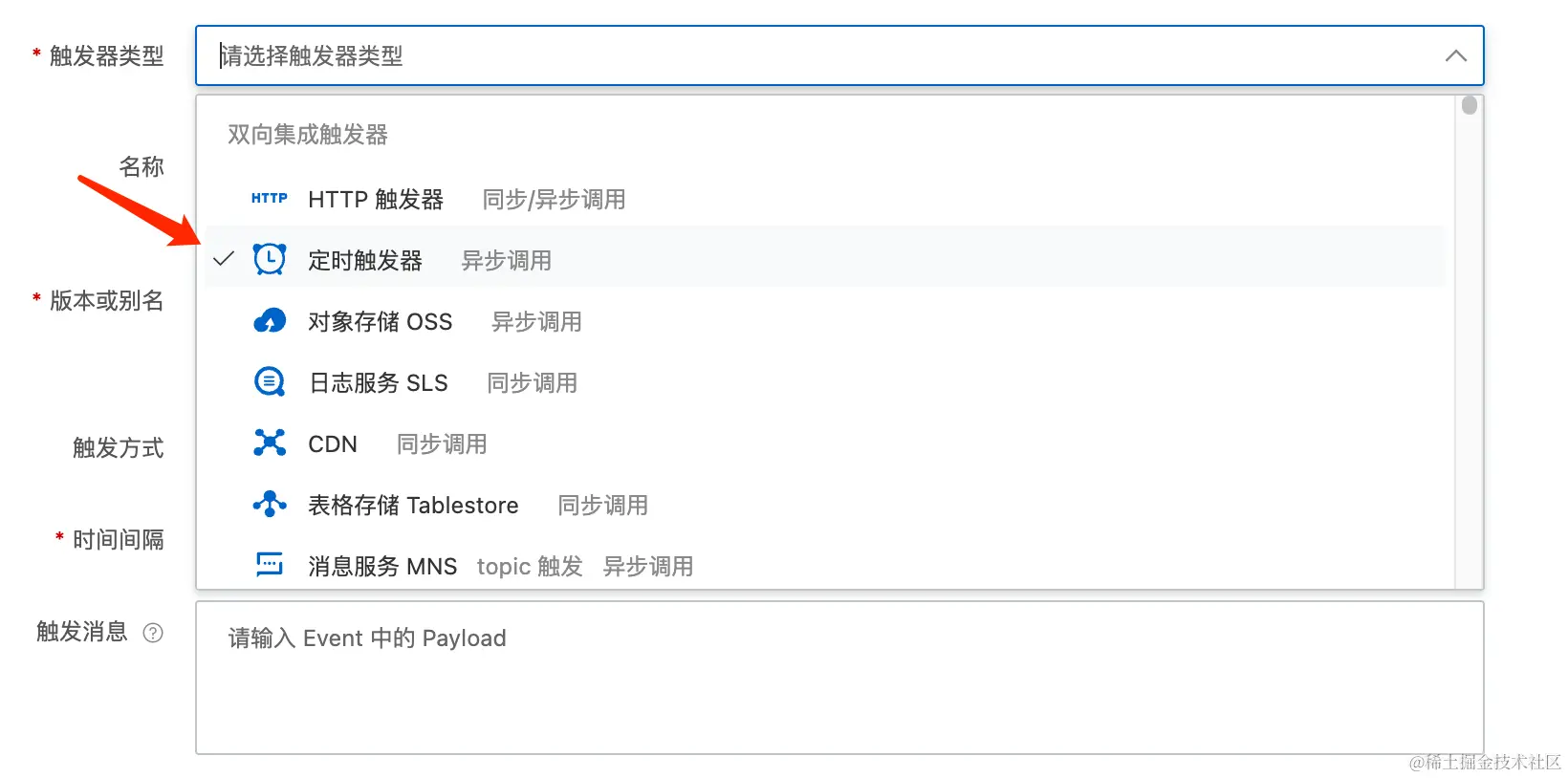Click the 双向集成触发器 group header
Image resolution: width=1568 pixels, height=778 pixels.
[308, 135]
